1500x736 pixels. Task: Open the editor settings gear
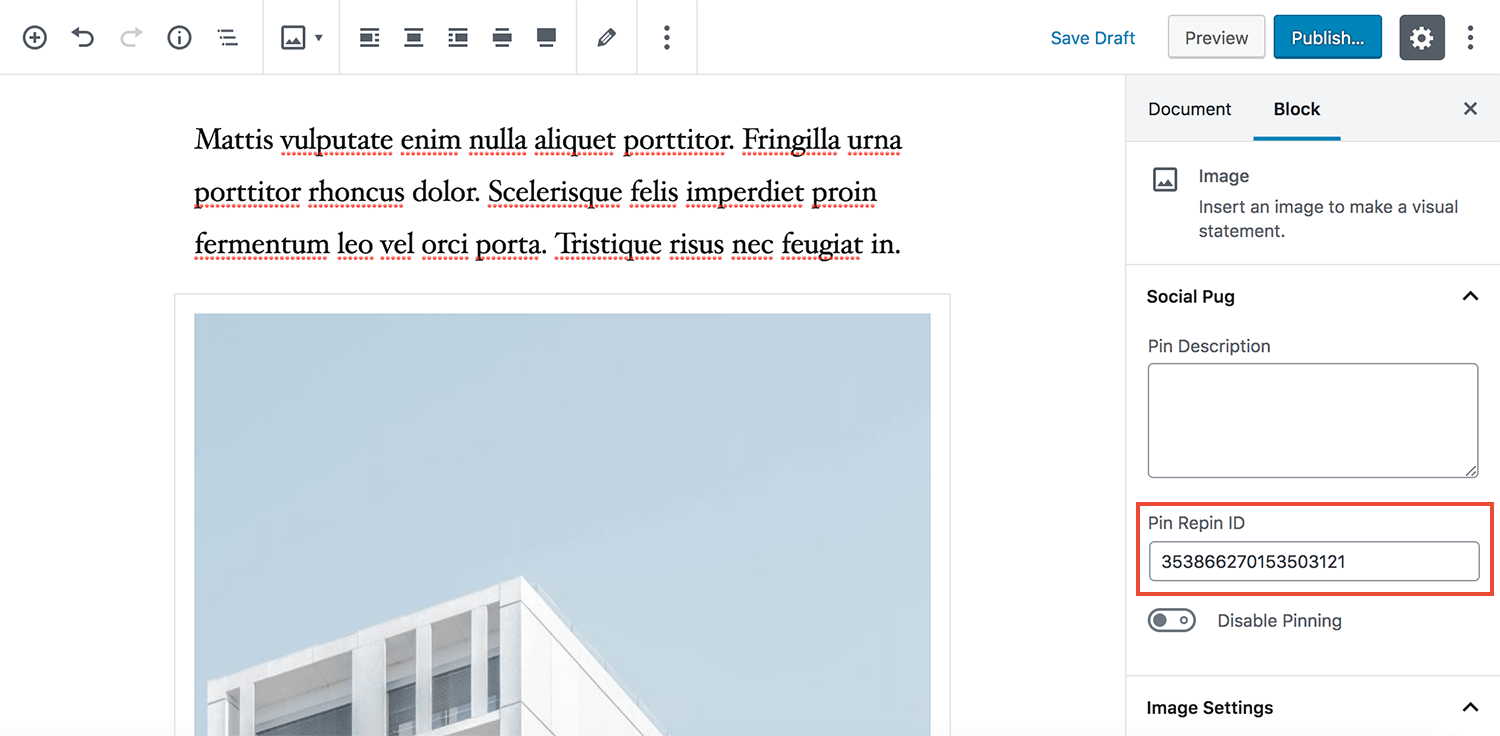pos(1421,37)
